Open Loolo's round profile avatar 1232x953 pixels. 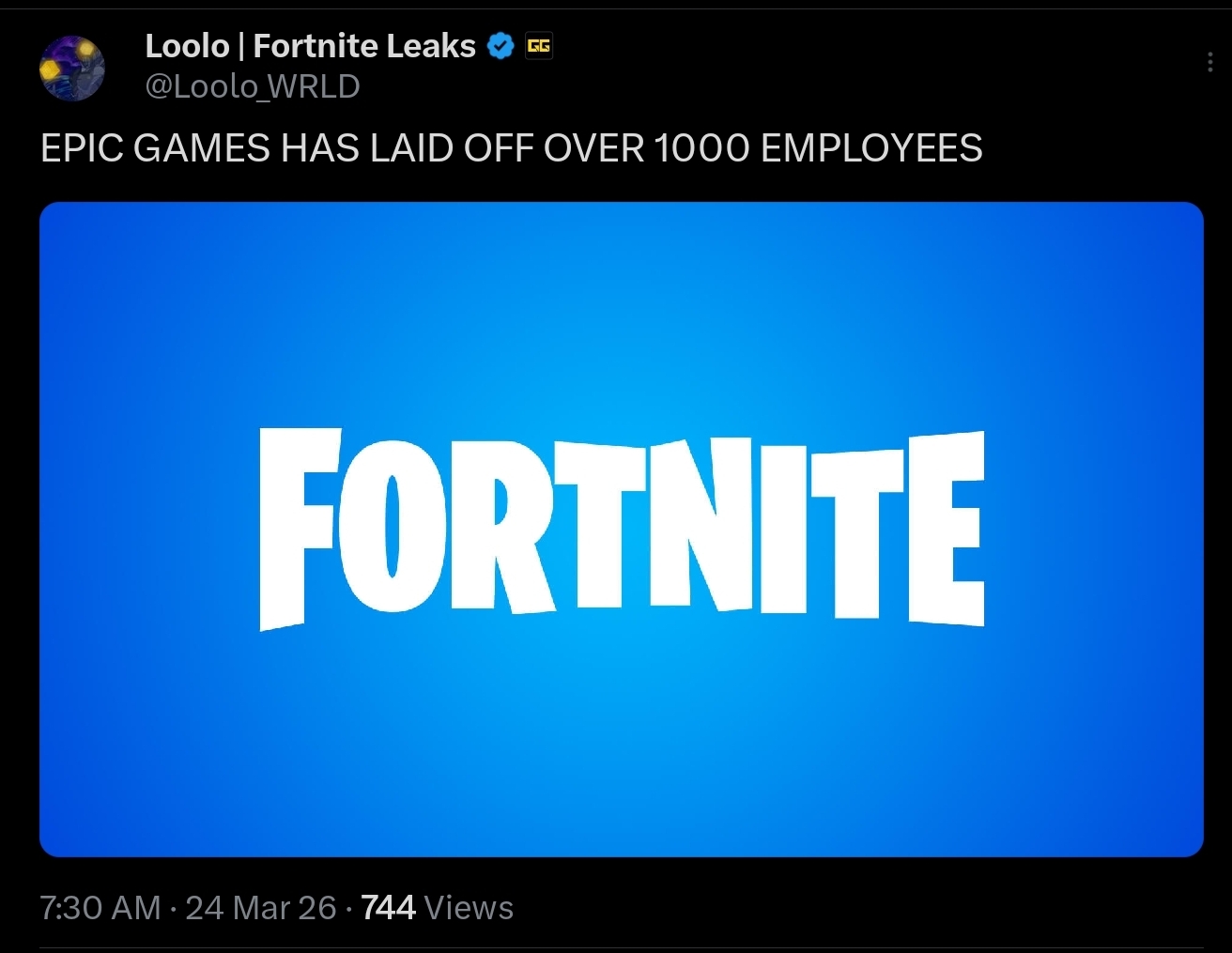coord(71,68)
